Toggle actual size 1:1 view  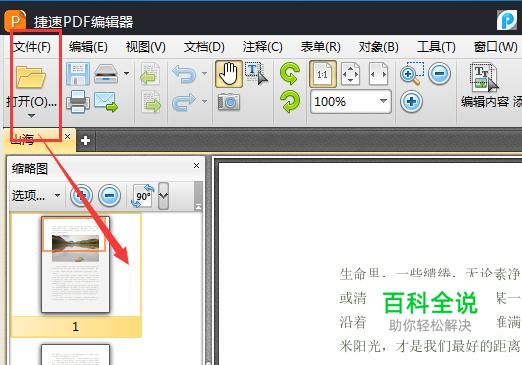tap(323, 74)
